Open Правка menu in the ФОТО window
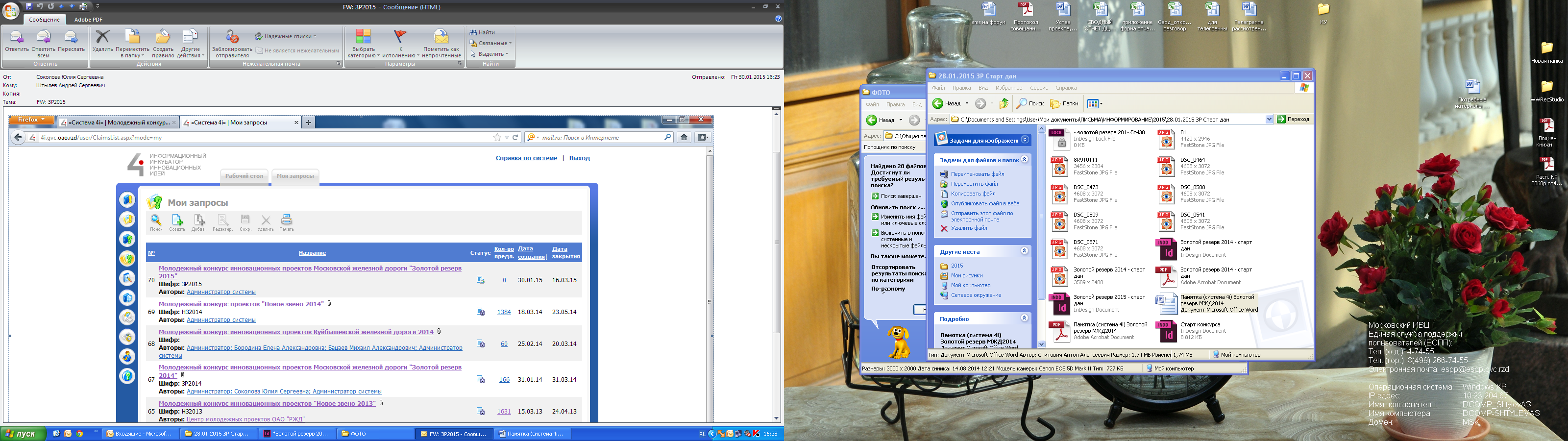1568x441 pixels. pos(895,105)
